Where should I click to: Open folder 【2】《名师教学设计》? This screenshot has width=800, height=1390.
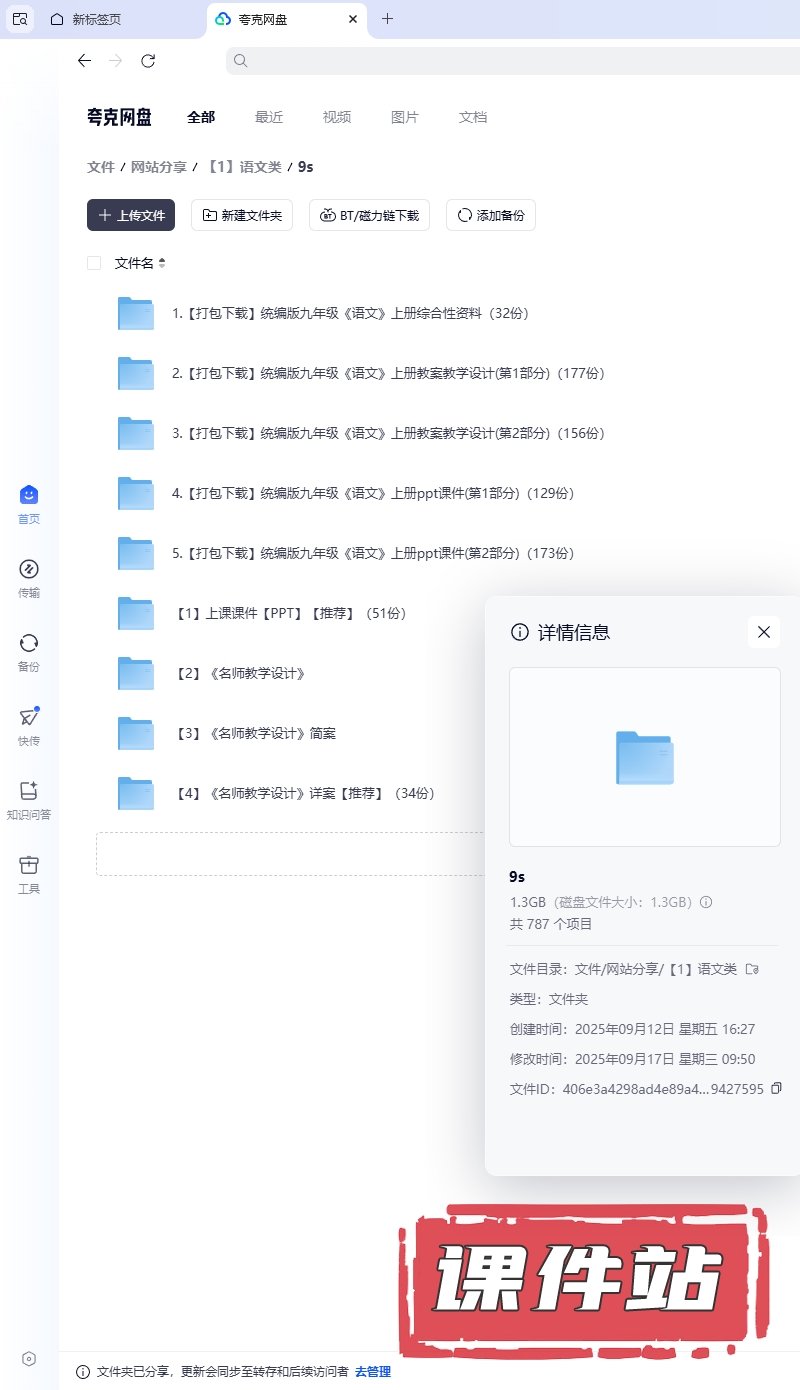tap(240, 673)
